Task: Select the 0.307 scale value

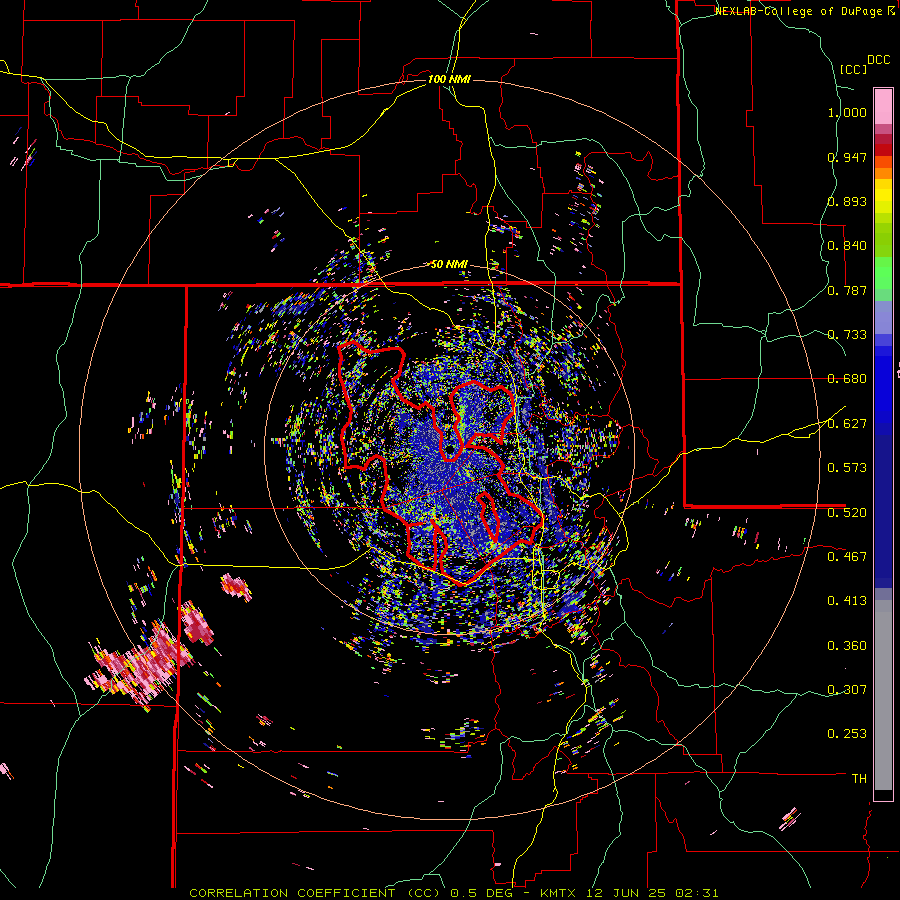Action: coord(847,690)
